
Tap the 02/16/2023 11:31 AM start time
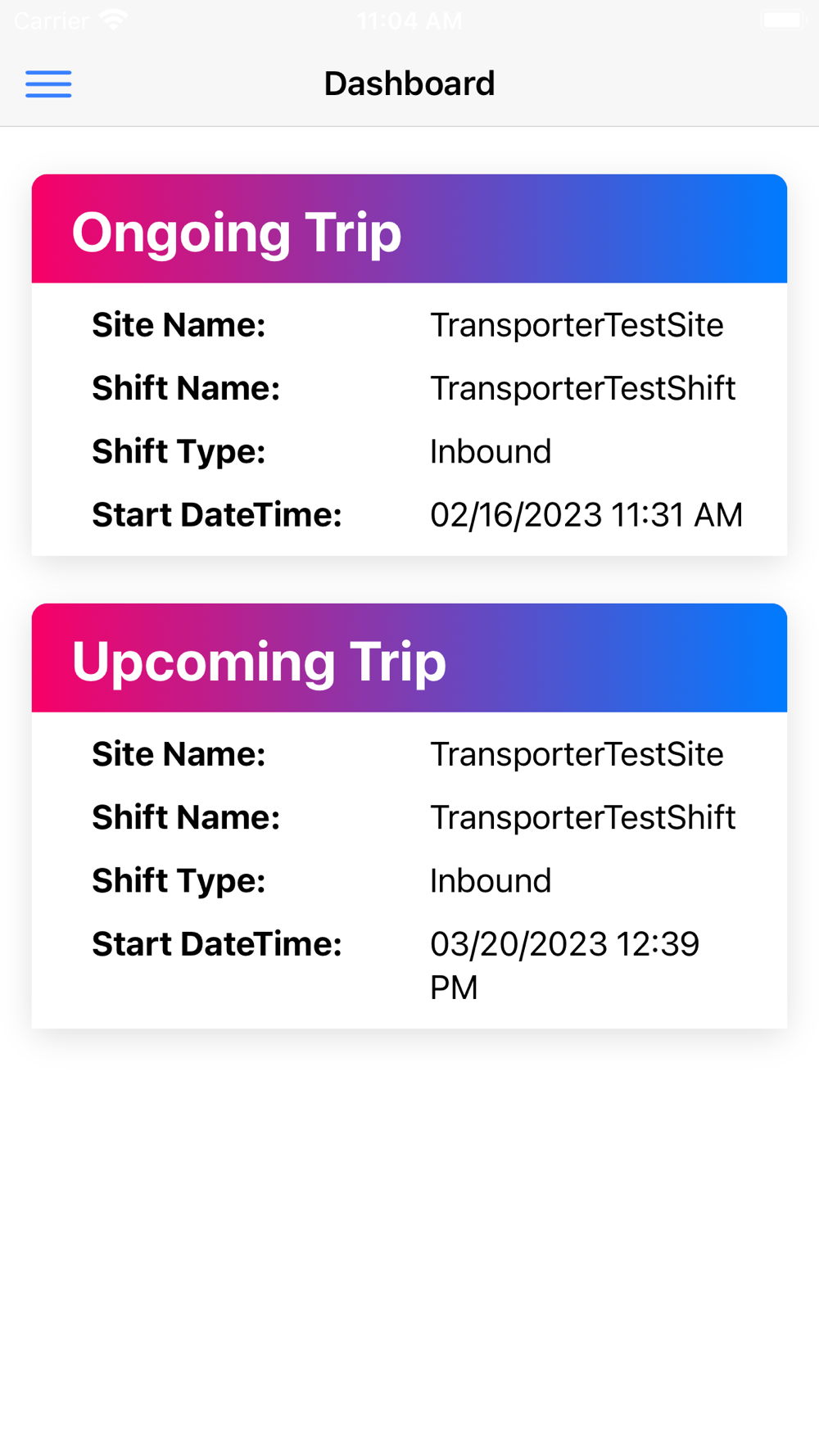586,515
